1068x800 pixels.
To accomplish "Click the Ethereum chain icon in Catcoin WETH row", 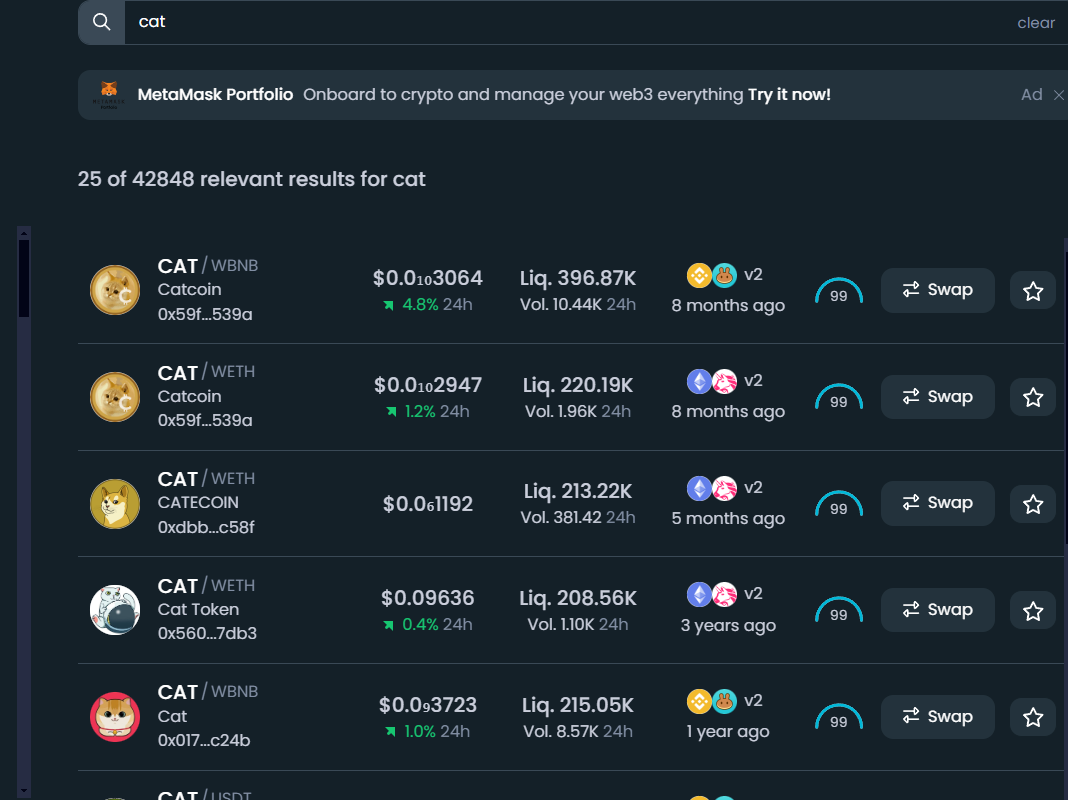I will click(699, 382).
